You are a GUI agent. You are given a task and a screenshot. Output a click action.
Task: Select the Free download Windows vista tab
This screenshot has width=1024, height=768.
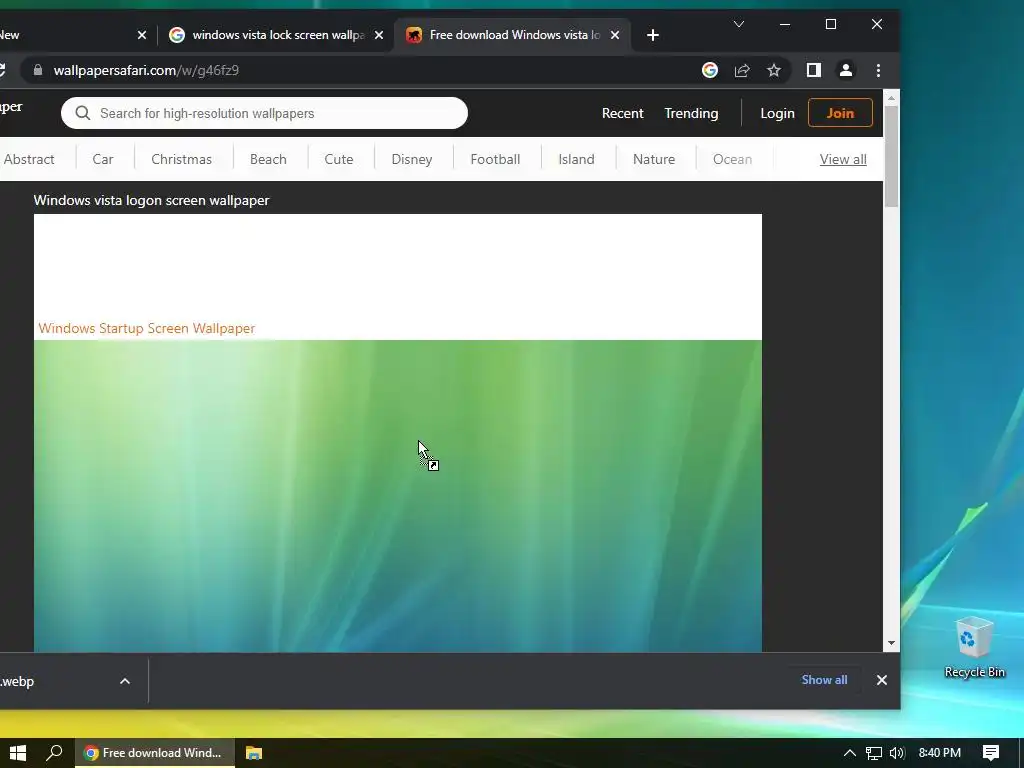[513, 35]
